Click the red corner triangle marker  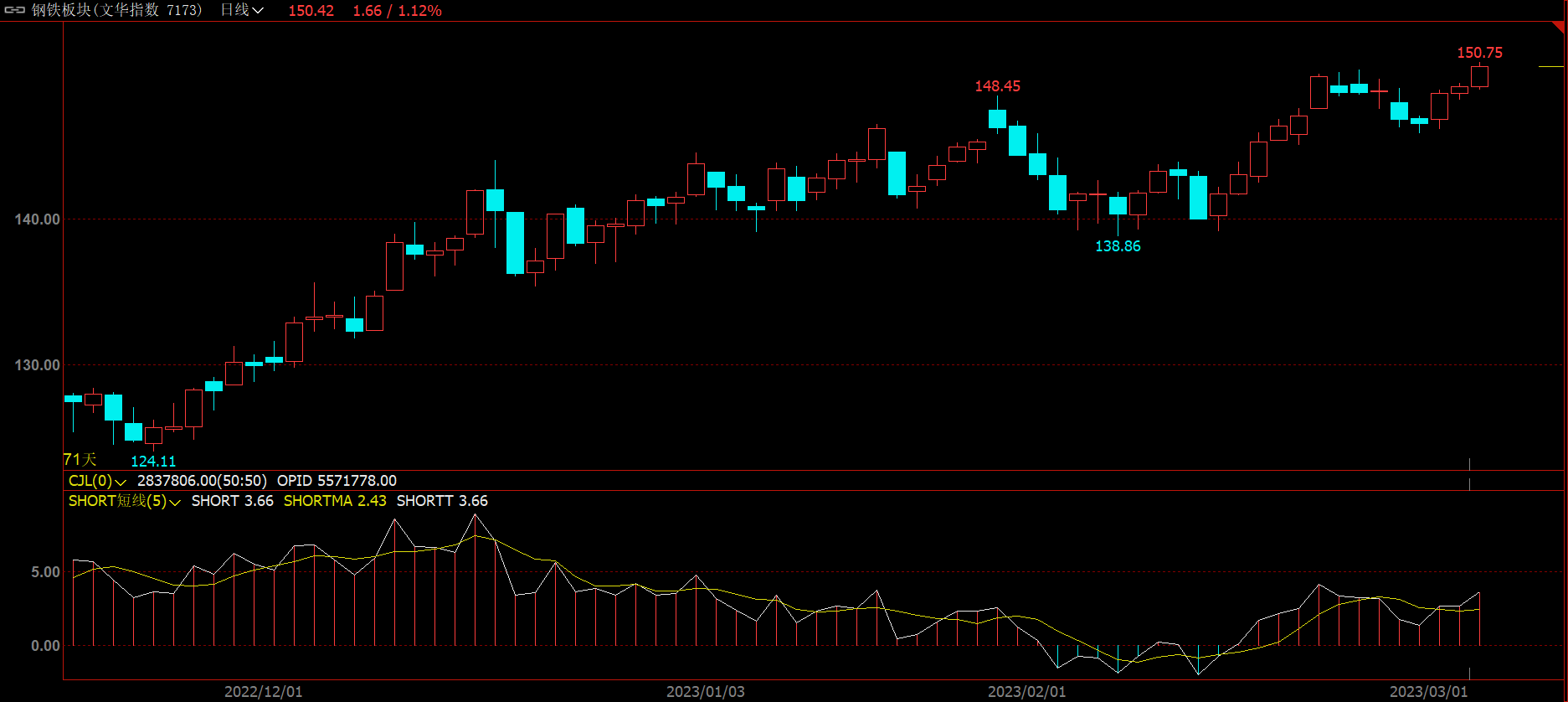point(1557,28)
